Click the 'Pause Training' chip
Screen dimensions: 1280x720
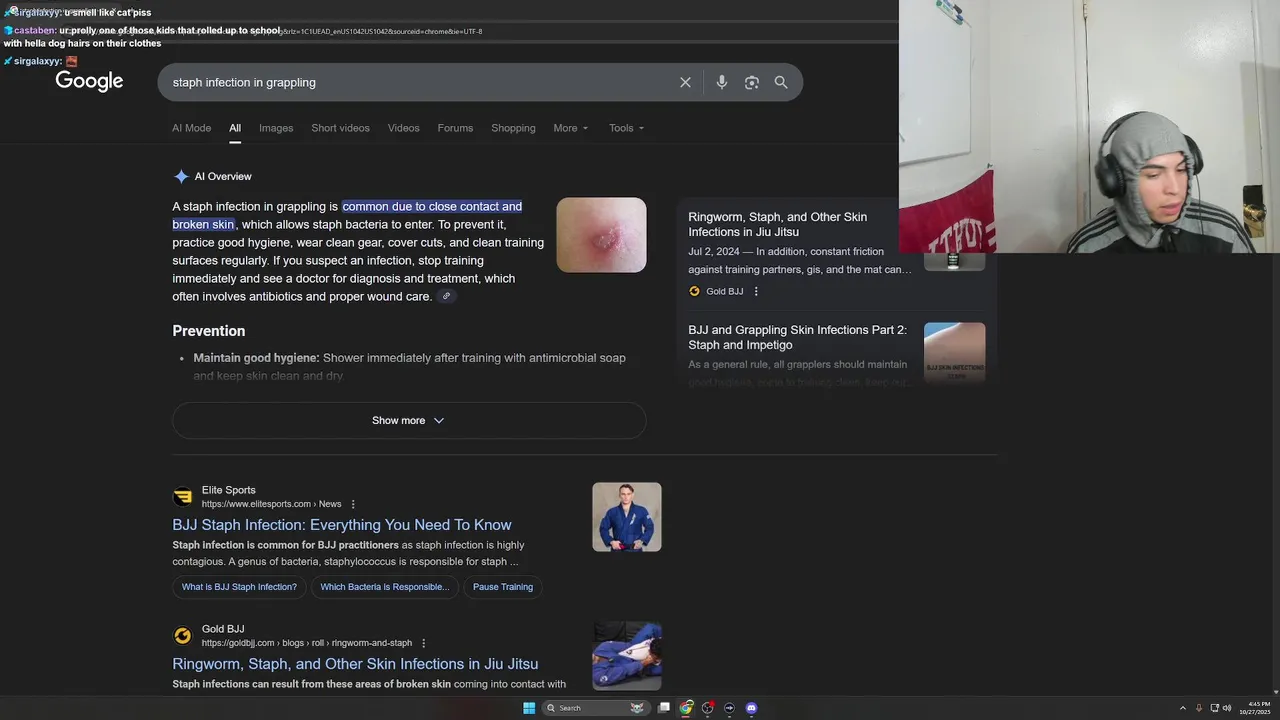coord(503,587)
